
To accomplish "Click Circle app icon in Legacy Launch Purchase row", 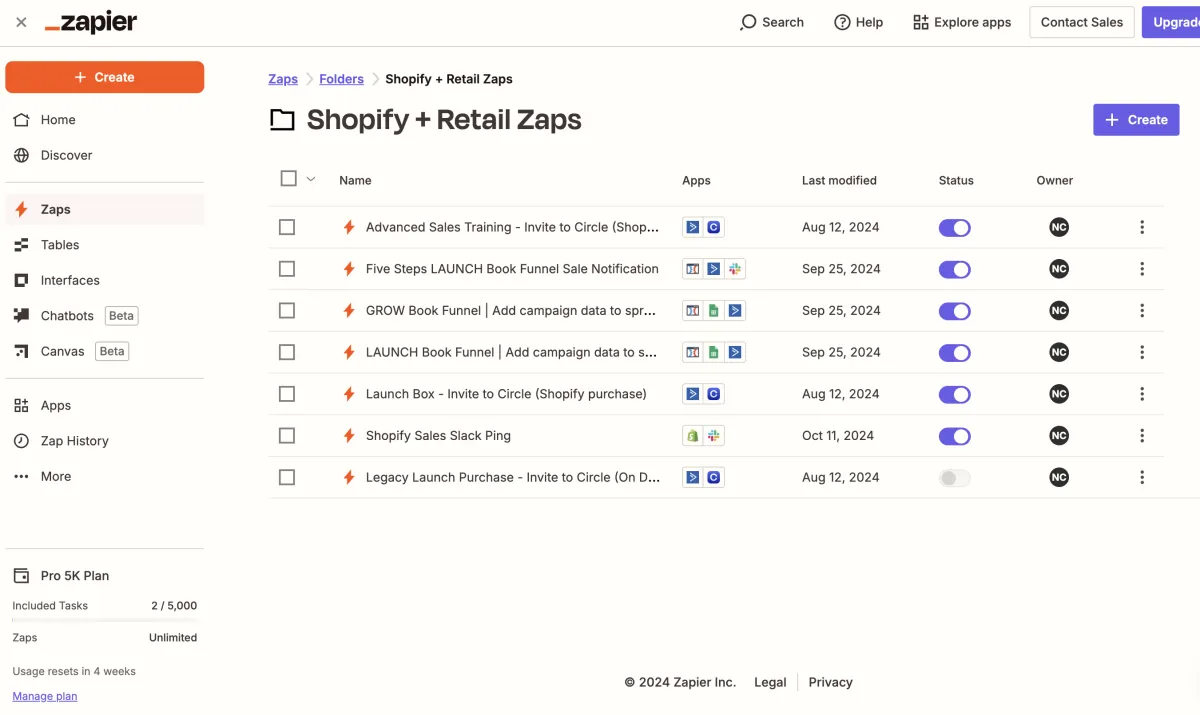I will pos(714,478).
